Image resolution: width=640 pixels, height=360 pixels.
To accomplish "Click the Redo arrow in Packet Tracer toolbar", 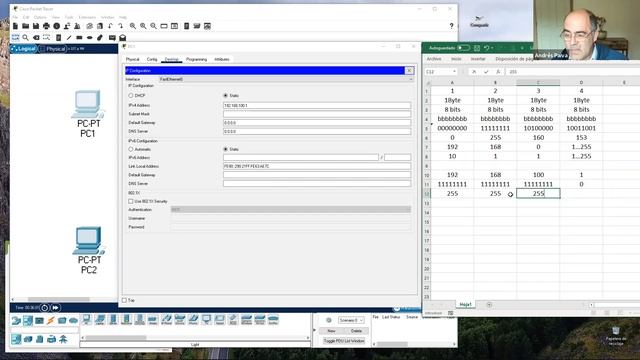I will [x=120, y=26].
